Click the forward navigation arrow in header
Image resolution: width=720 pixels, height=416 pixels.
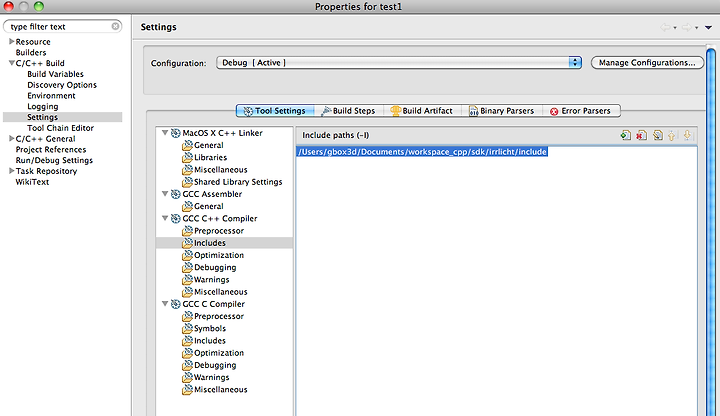pos(686,28)
